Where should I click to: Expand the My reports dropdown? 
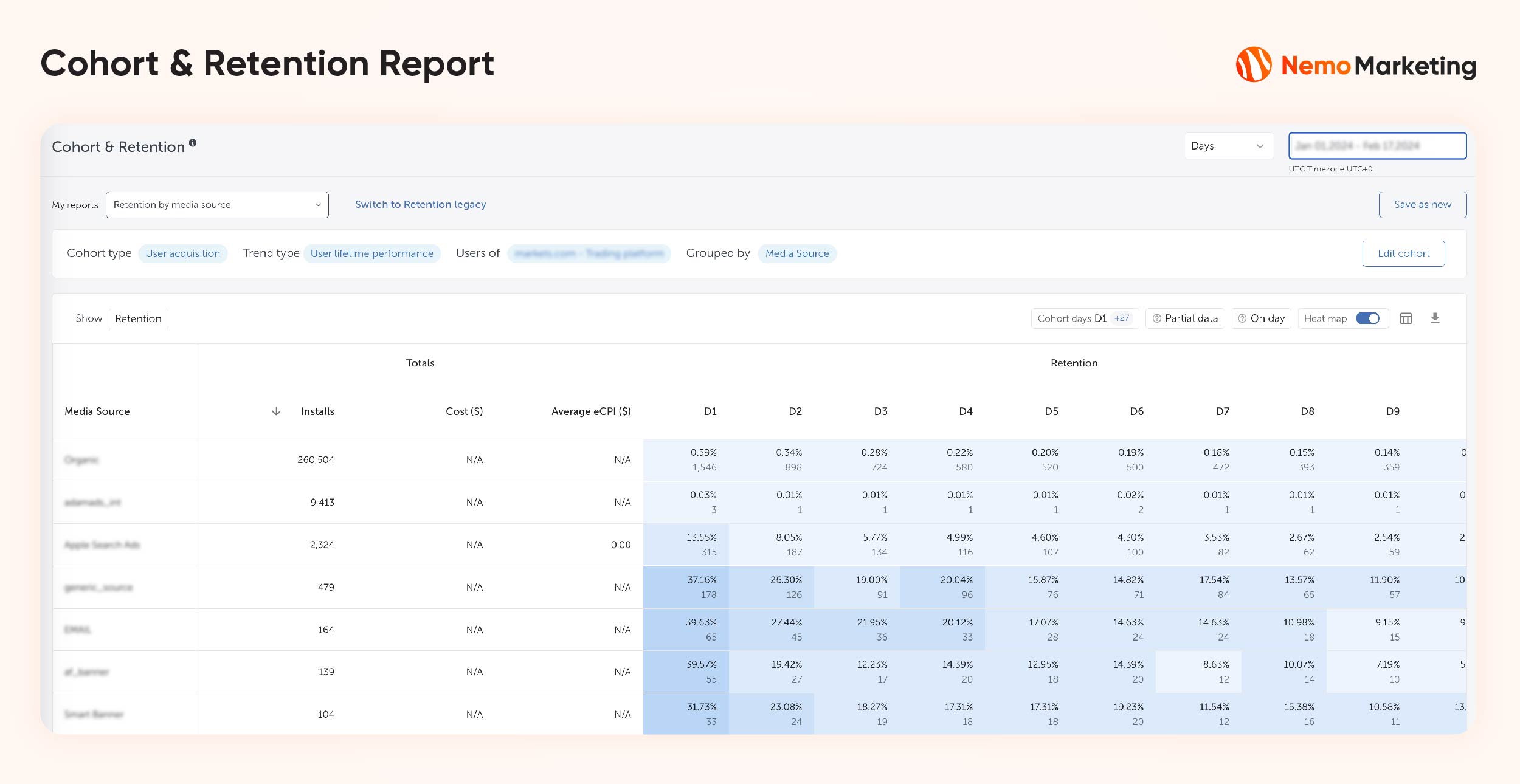(x=217, y=205)
